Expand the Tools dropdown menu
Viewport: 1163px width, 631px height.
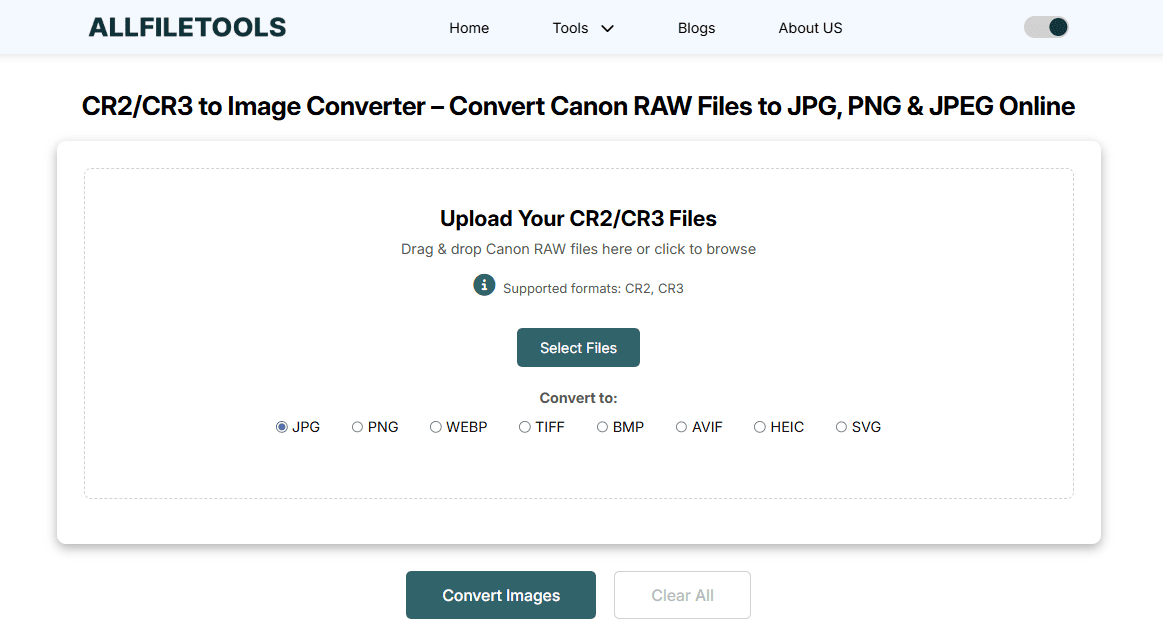[x=571, y=28]
